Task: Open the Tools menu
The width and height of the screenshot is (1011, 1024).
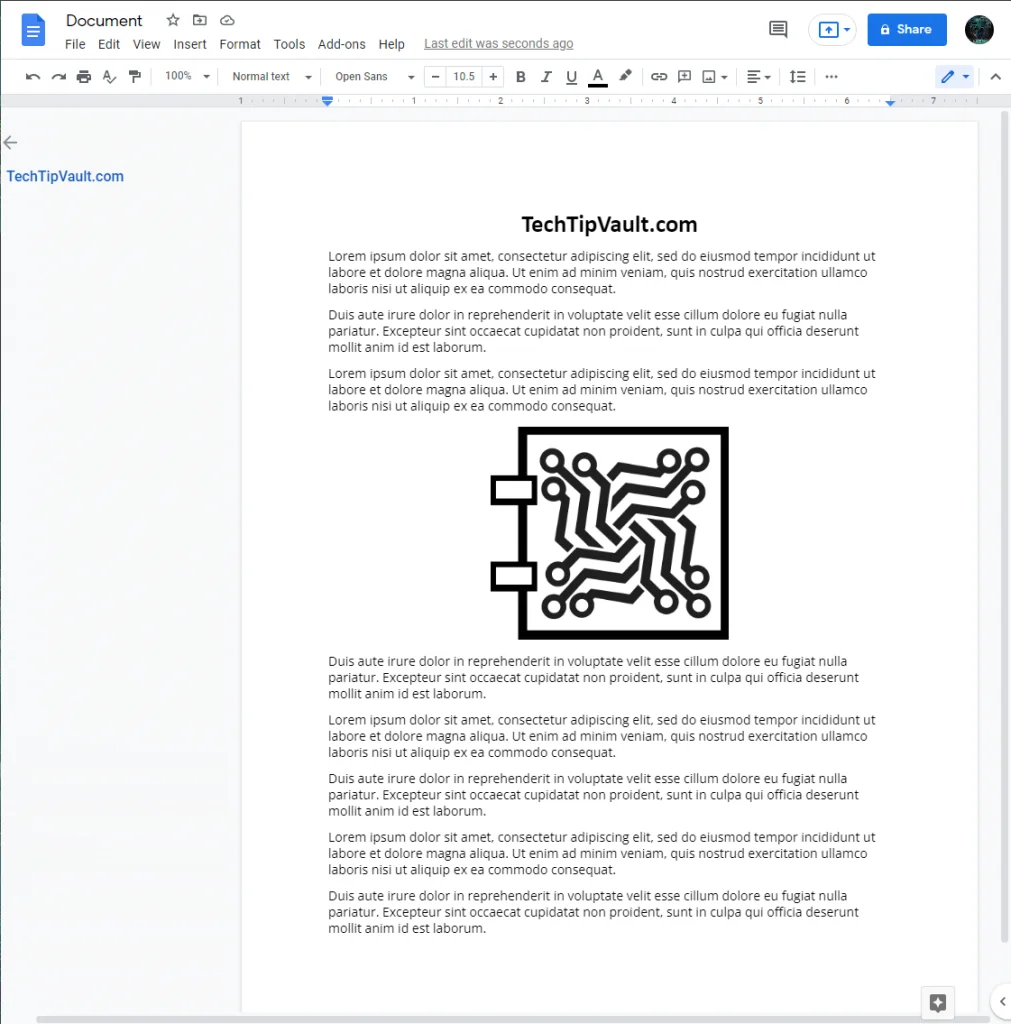Action: coord(289,44)
